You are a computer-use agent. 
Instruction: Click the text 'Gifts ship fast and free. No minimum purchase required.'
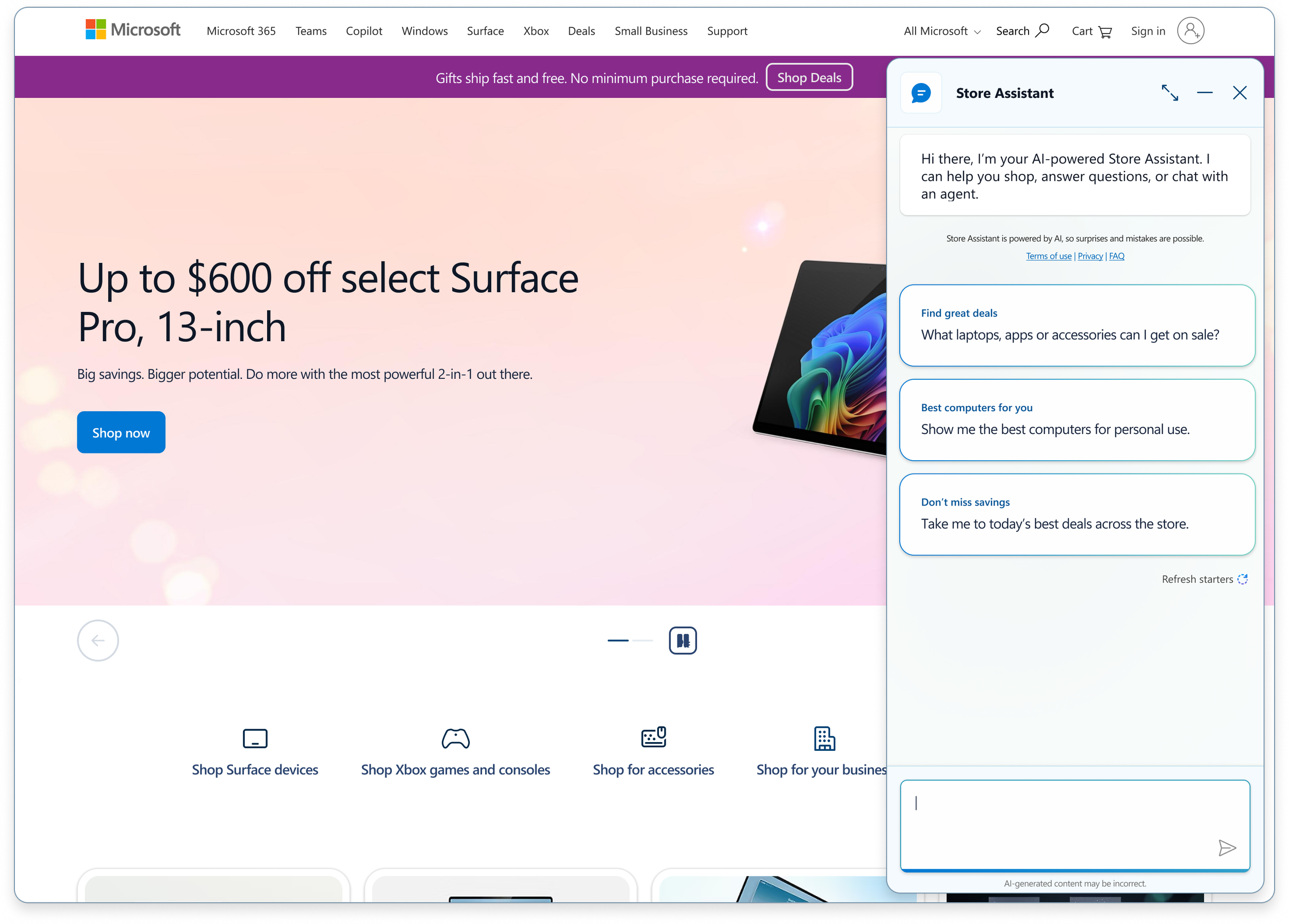click(x=597, y=78)
